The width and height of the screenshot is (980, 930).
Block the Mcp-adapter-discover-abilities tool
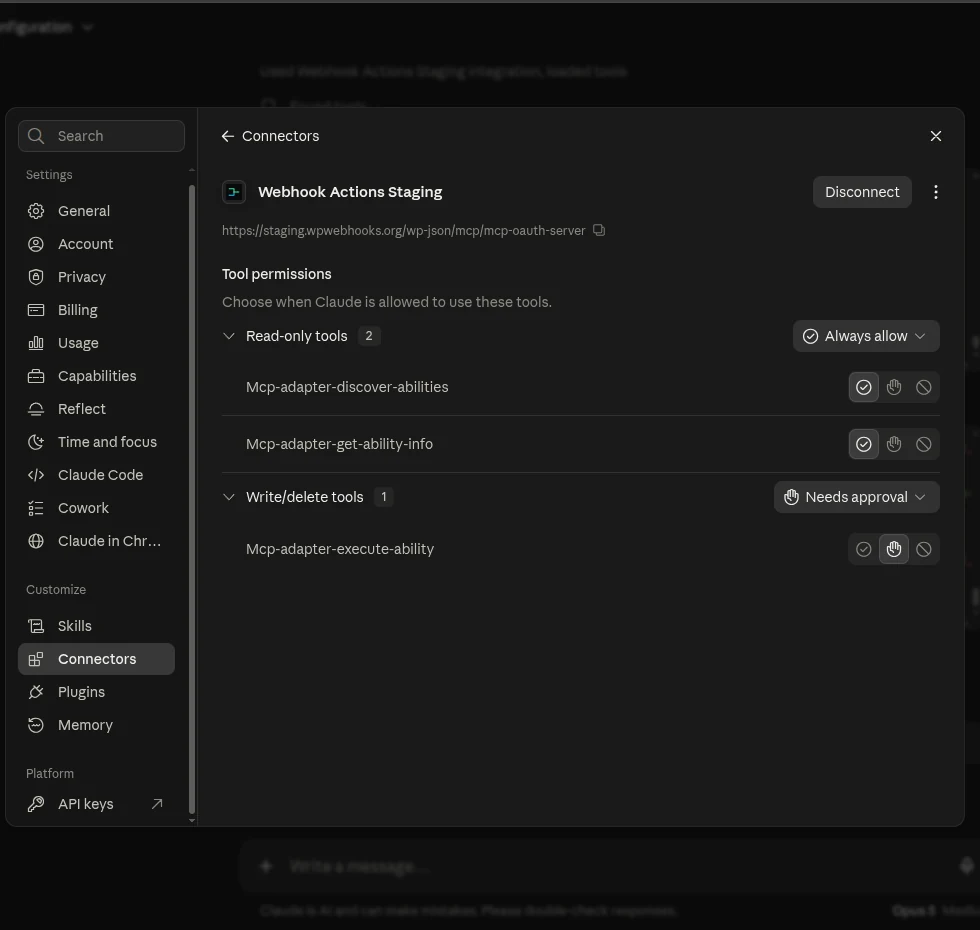tap(923, 388)
